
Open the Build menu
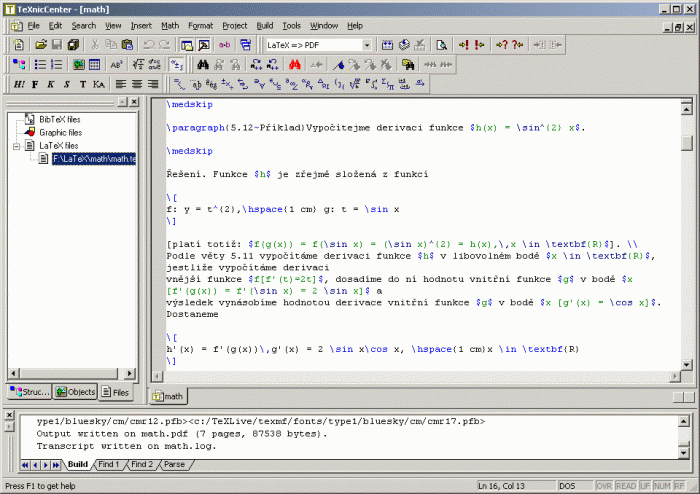point(265,26)
